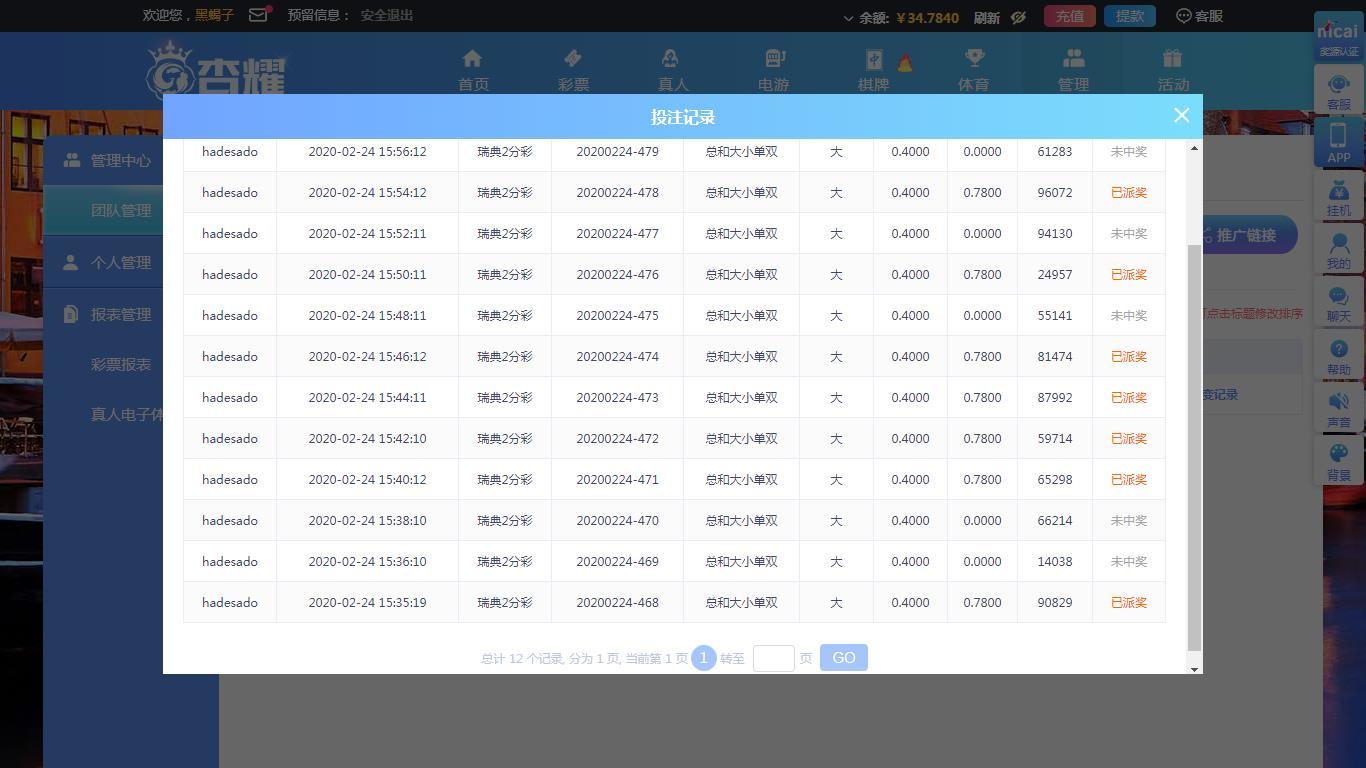Click 总和大小单双 in issue 20200224-472 row

741,439
